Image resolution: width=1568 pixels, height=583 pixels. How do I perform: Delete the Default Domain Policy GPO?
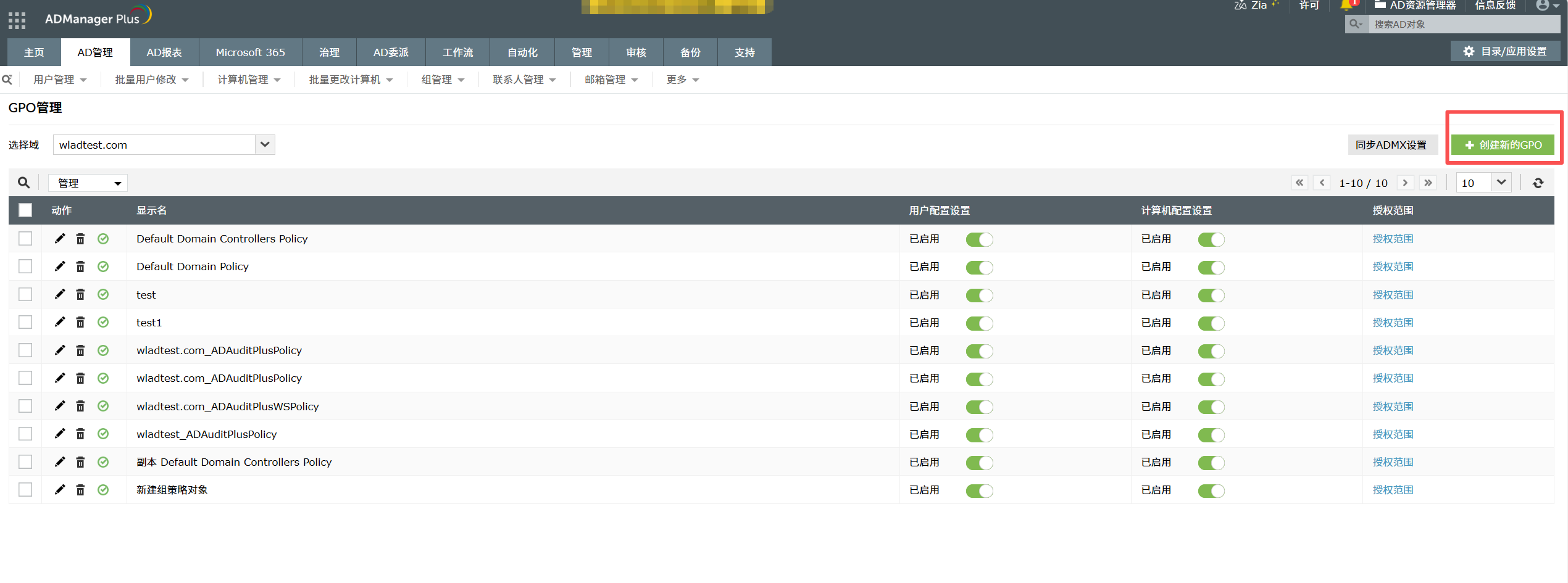pos(80,267)
